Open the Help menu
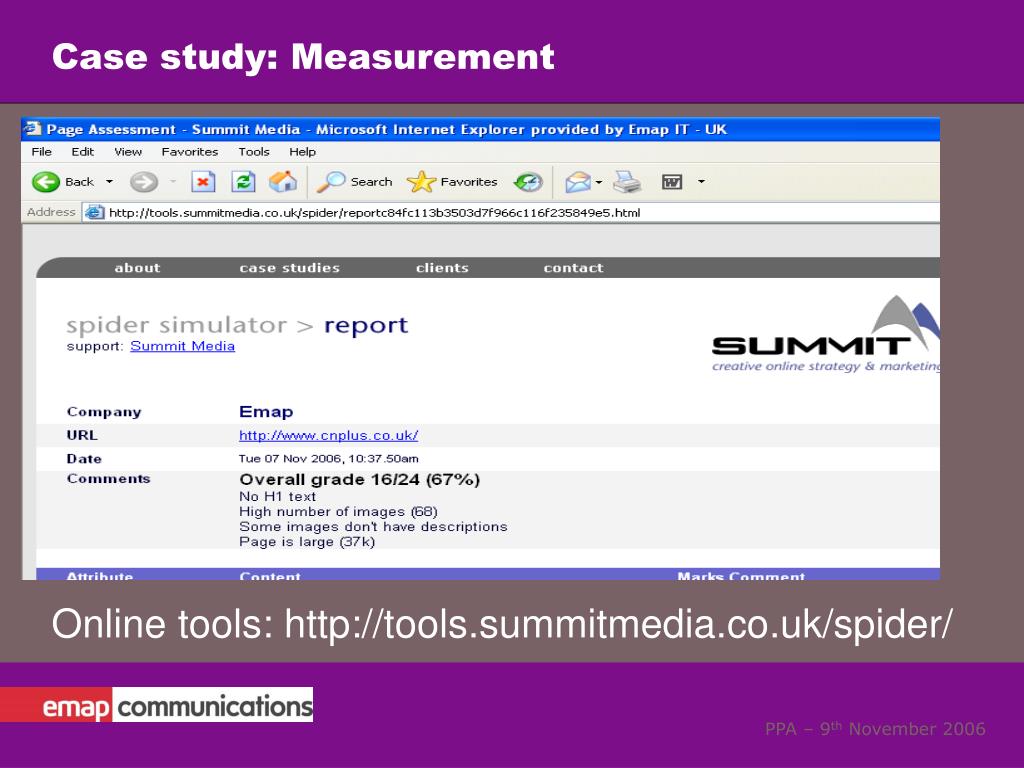 pos(302,152)
